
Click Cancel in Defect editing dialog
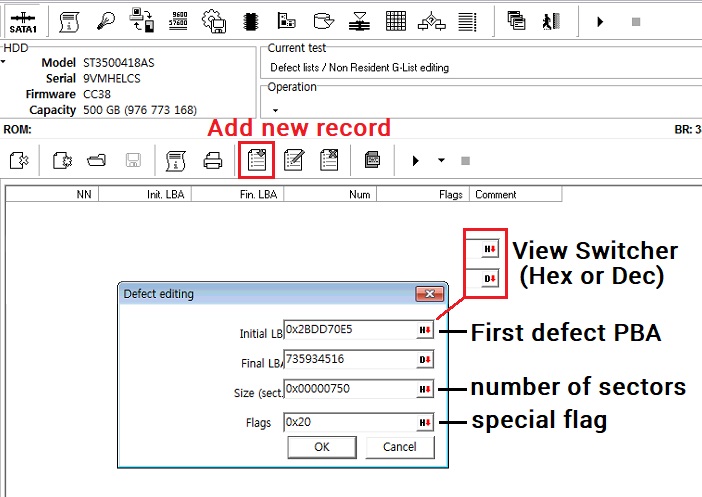pyautogui.click(x=400, y=447)
